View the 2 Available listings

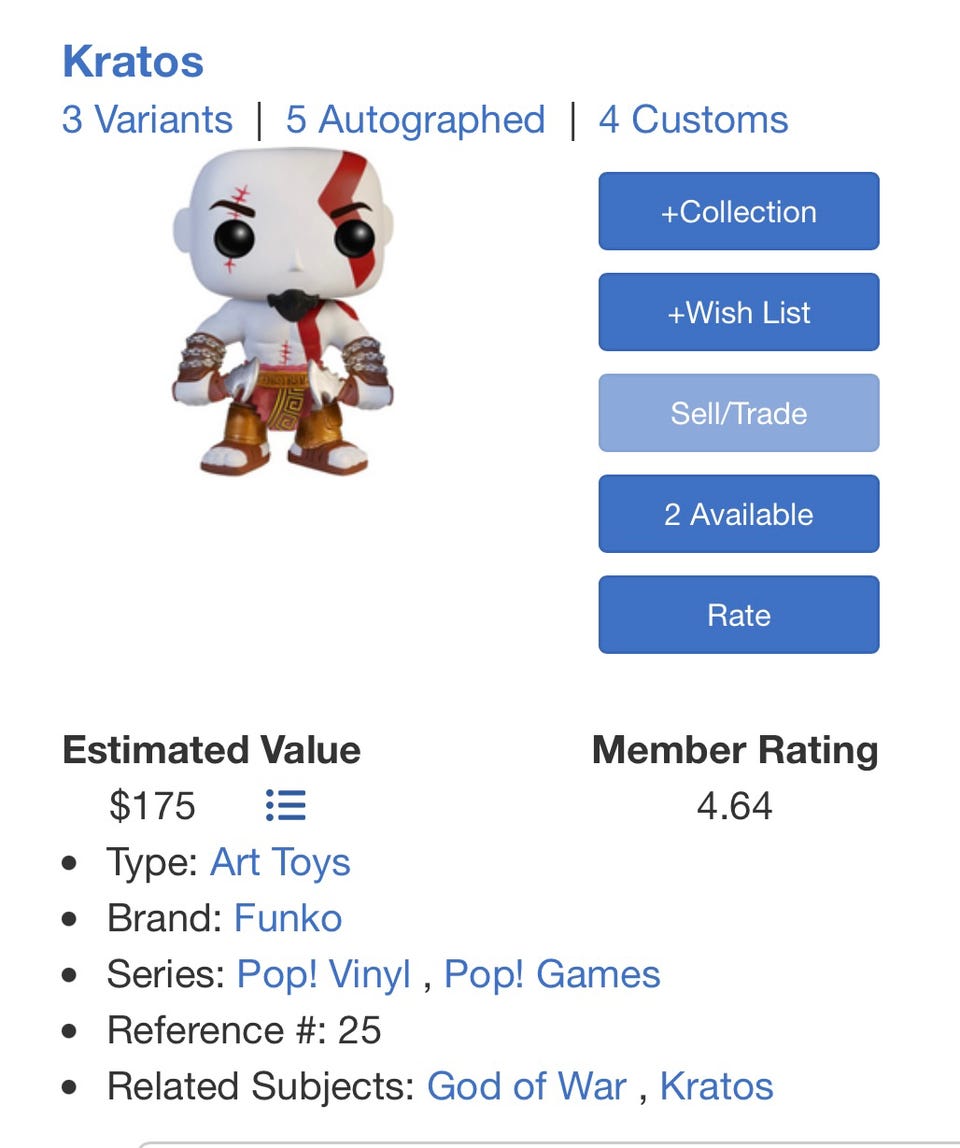(739, 514)
